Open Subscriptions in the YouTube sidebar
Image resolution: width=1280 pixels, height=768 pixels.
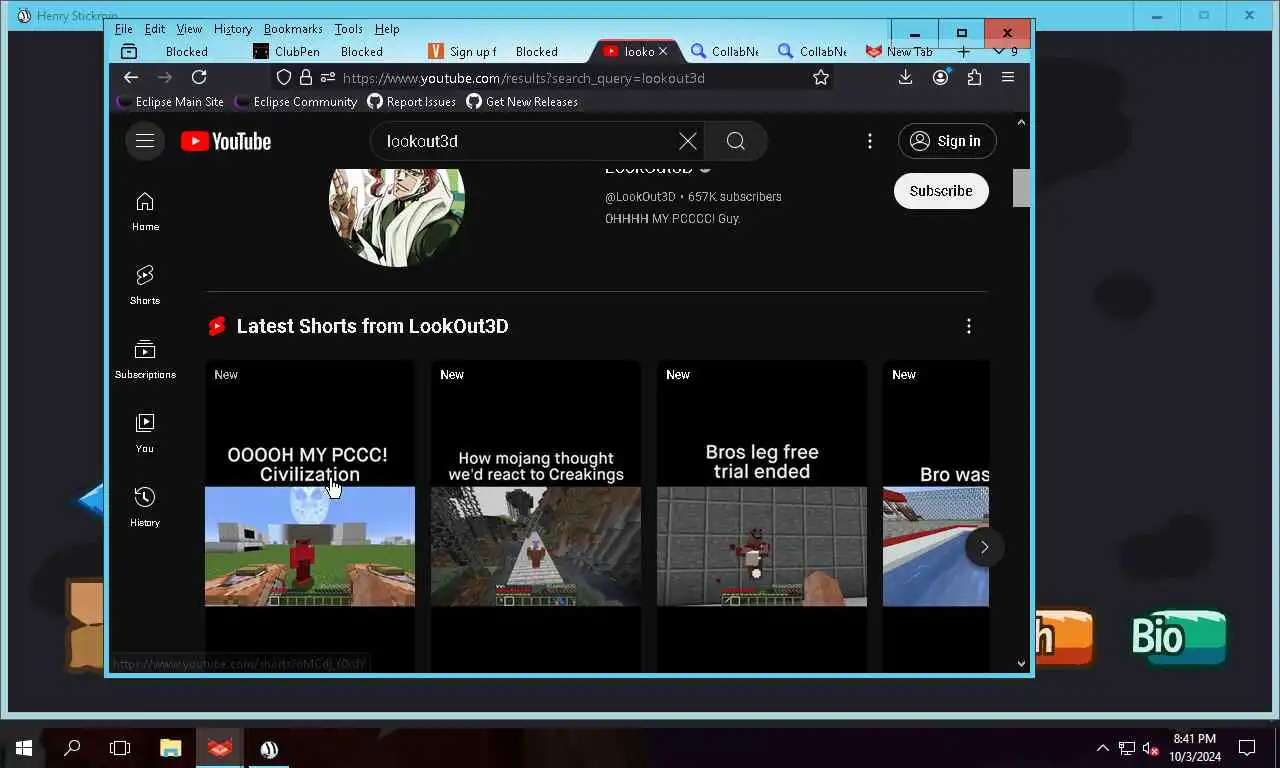pyautogui.click(x=145, y=359)
